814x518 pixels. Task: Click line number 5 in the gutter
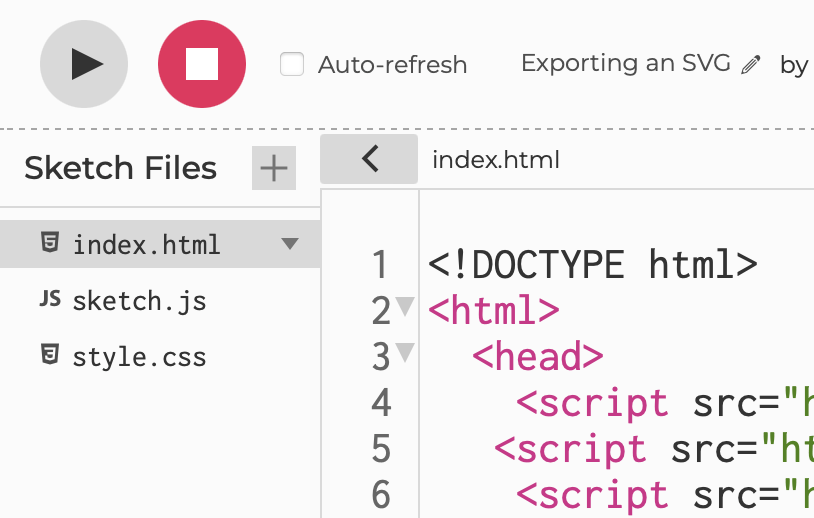tap(381, 449)
